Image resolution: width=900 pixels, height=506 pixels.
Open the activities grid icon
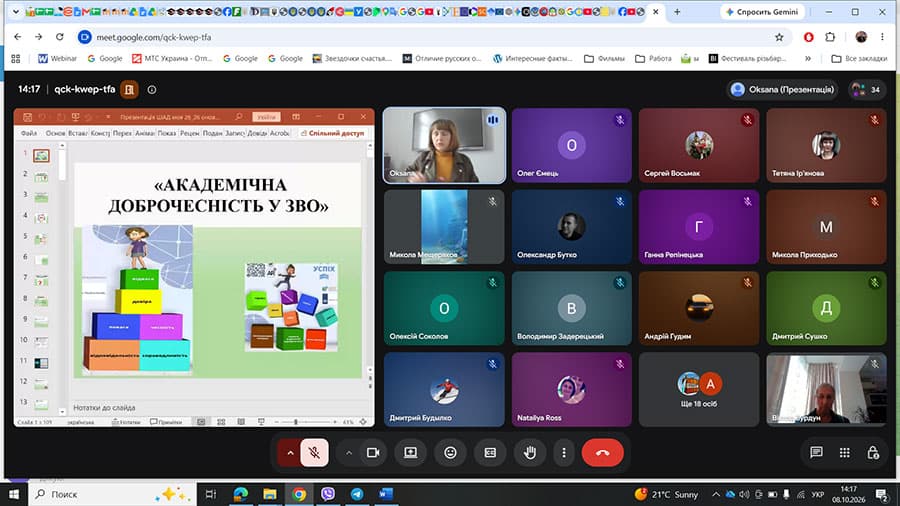pyautogui.click(x=844, y=453)
